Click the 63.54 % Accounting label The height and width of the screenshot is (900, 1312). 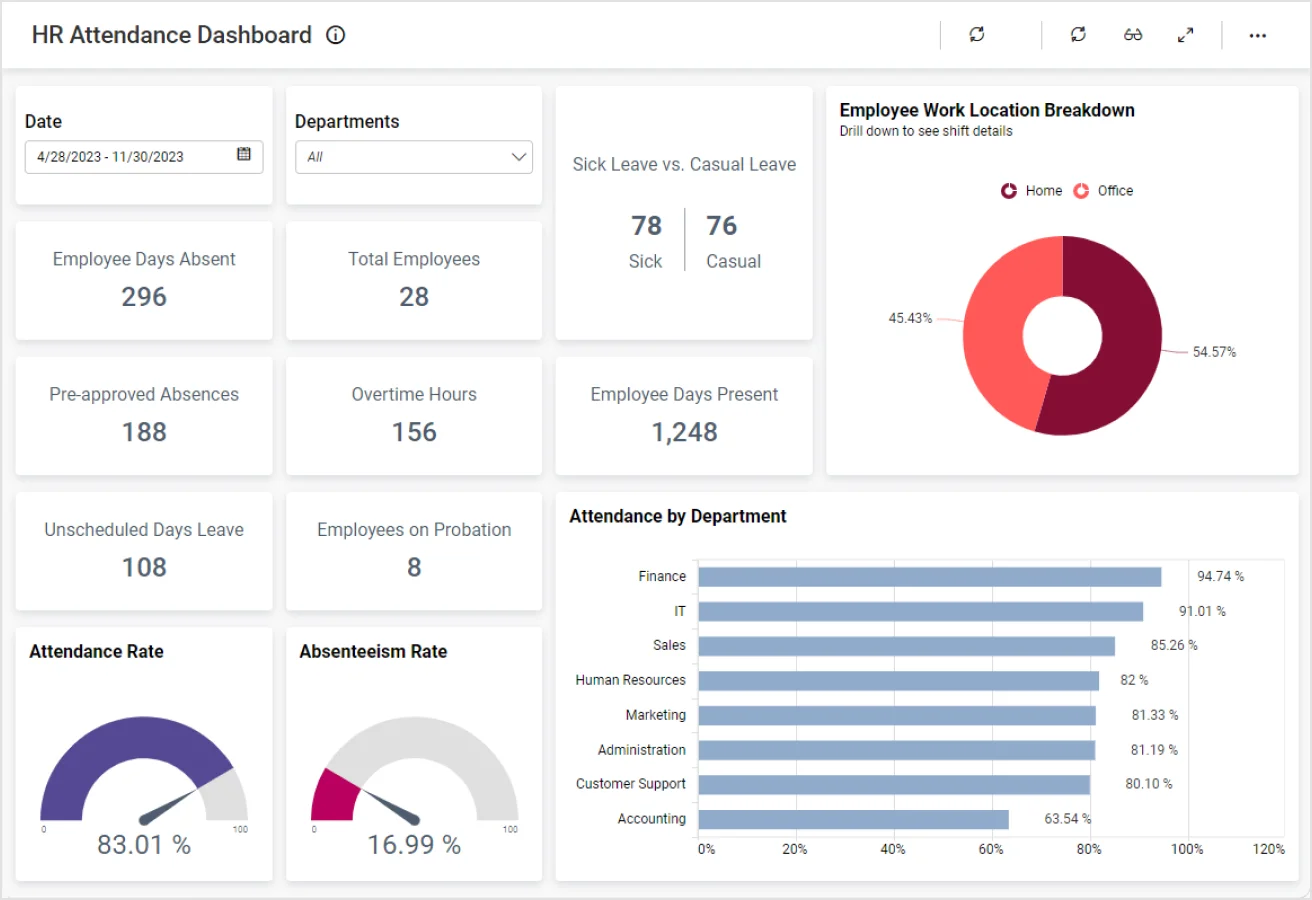coord(1068,818)
